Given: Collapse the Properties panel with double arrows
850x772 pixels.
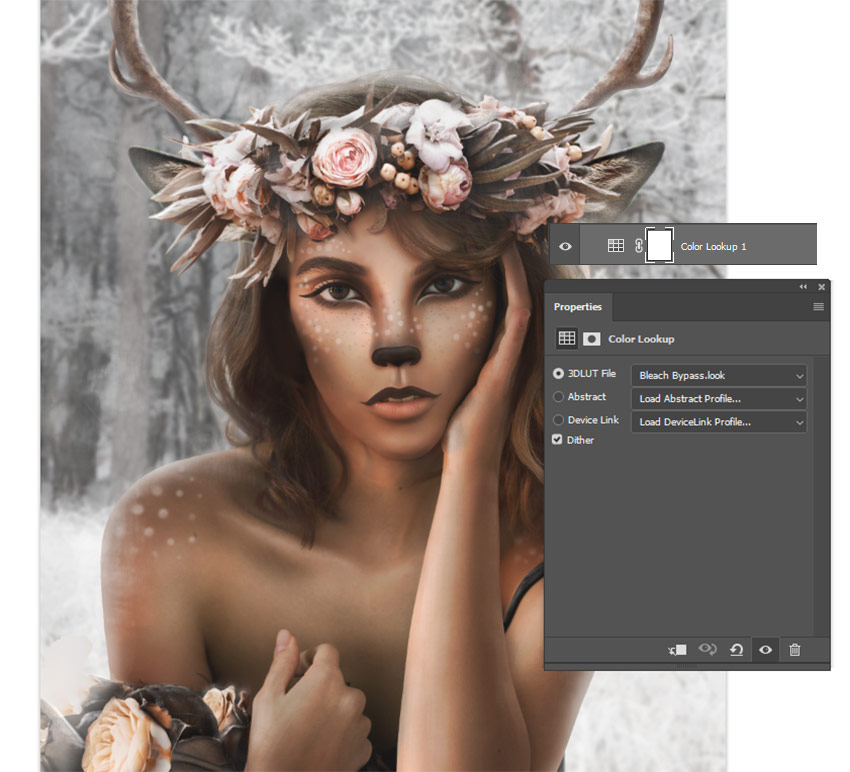Looking at the screenshot, I should tap(803, 287).
